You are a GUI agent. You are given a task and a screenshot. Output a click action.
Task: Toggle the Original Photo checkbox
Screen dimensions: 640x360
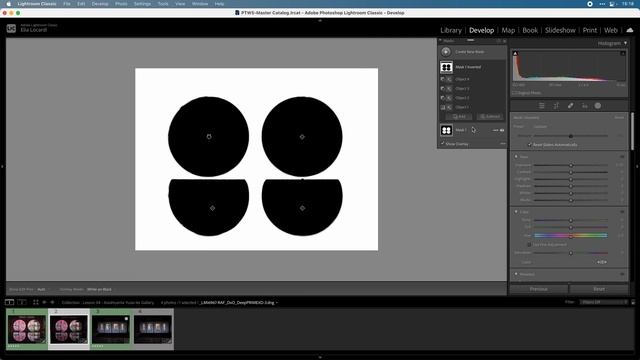tap(515, 93)
